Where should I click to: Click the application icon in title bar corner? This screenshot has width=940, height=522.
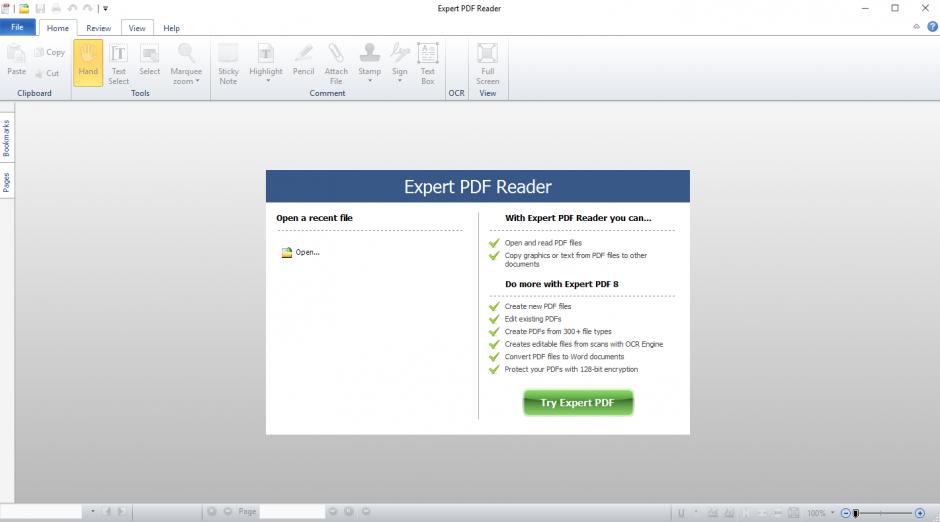(5, 8)
